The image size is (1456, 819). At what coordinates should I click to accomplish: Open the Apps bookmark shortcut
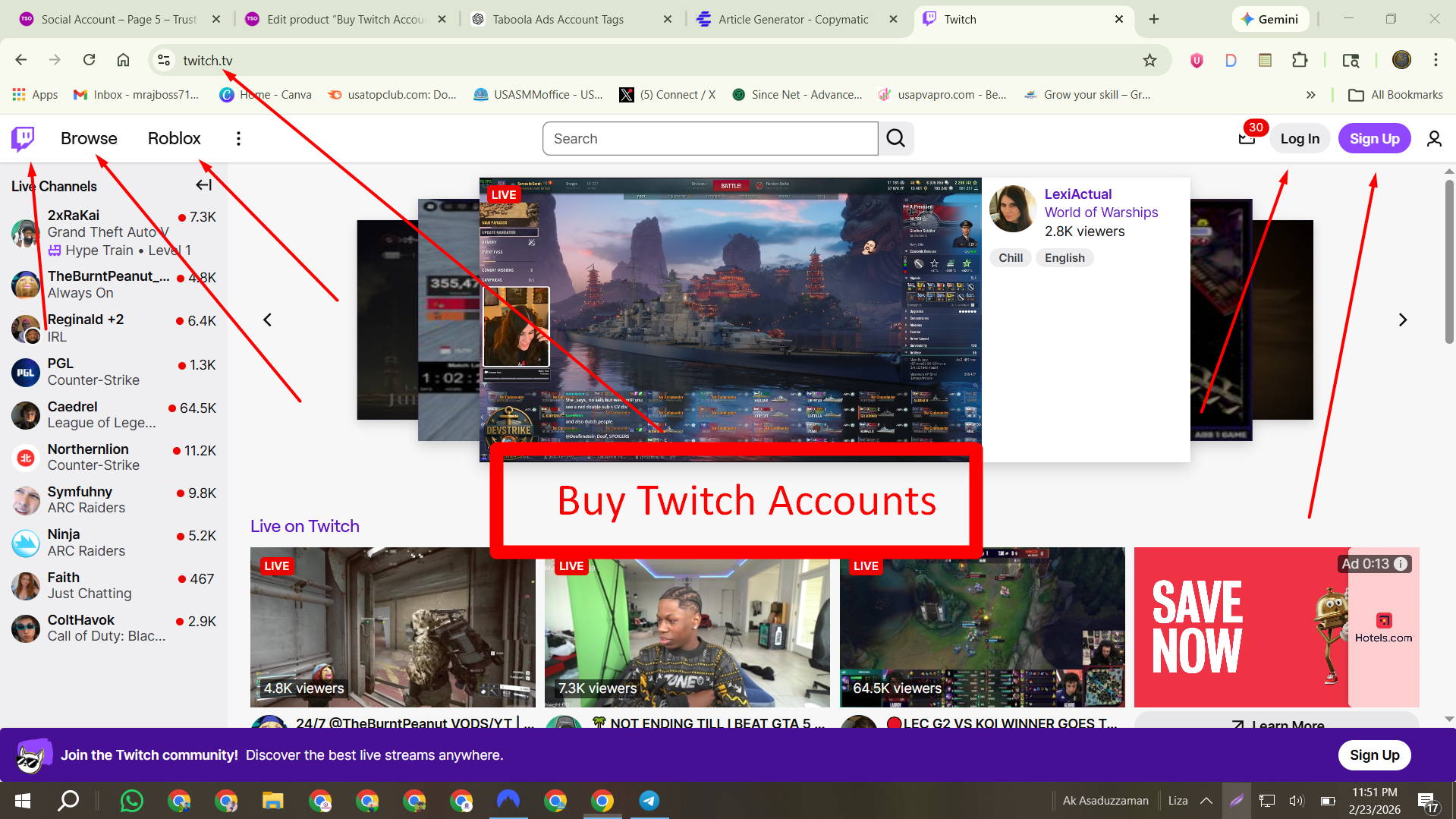pos(35,94)
